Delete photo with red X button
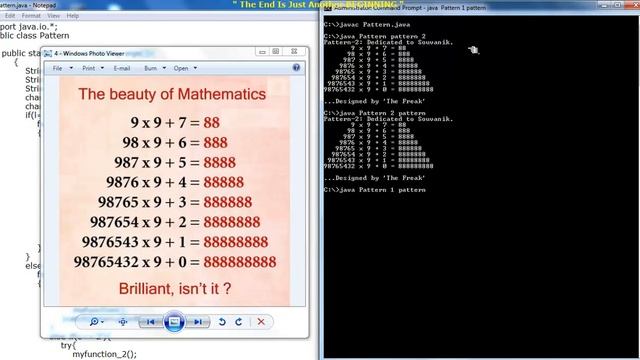Screen dimensions: 640x360 coord(261,322)
